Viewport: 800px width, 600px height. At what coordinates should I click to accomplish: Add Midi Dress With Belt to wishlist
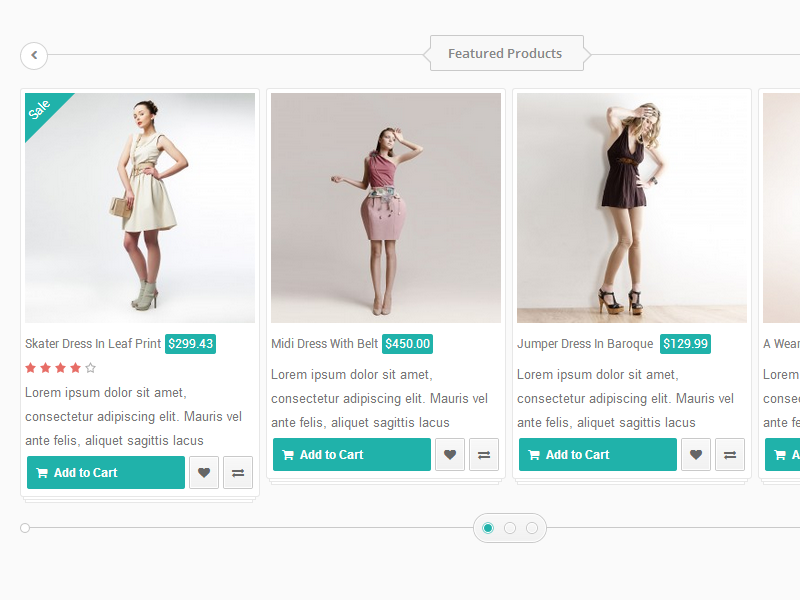click(x=450, y=454)
